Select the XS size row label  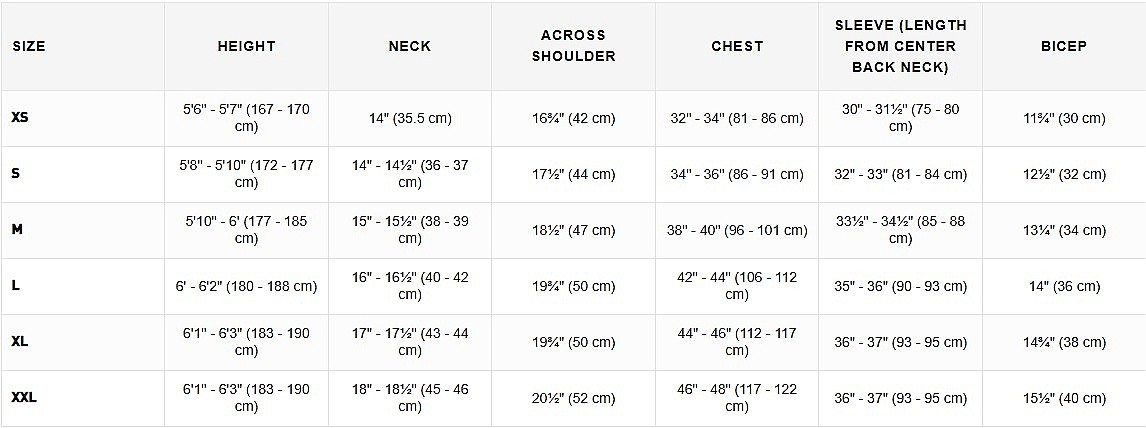(20, 118)
